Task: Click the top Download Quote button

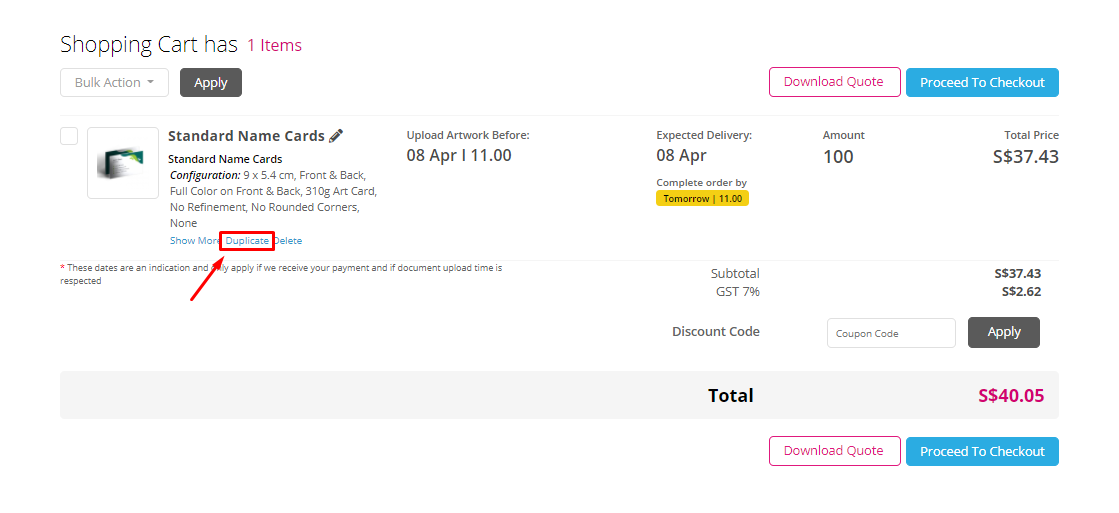Action: [x=833, y=82]
